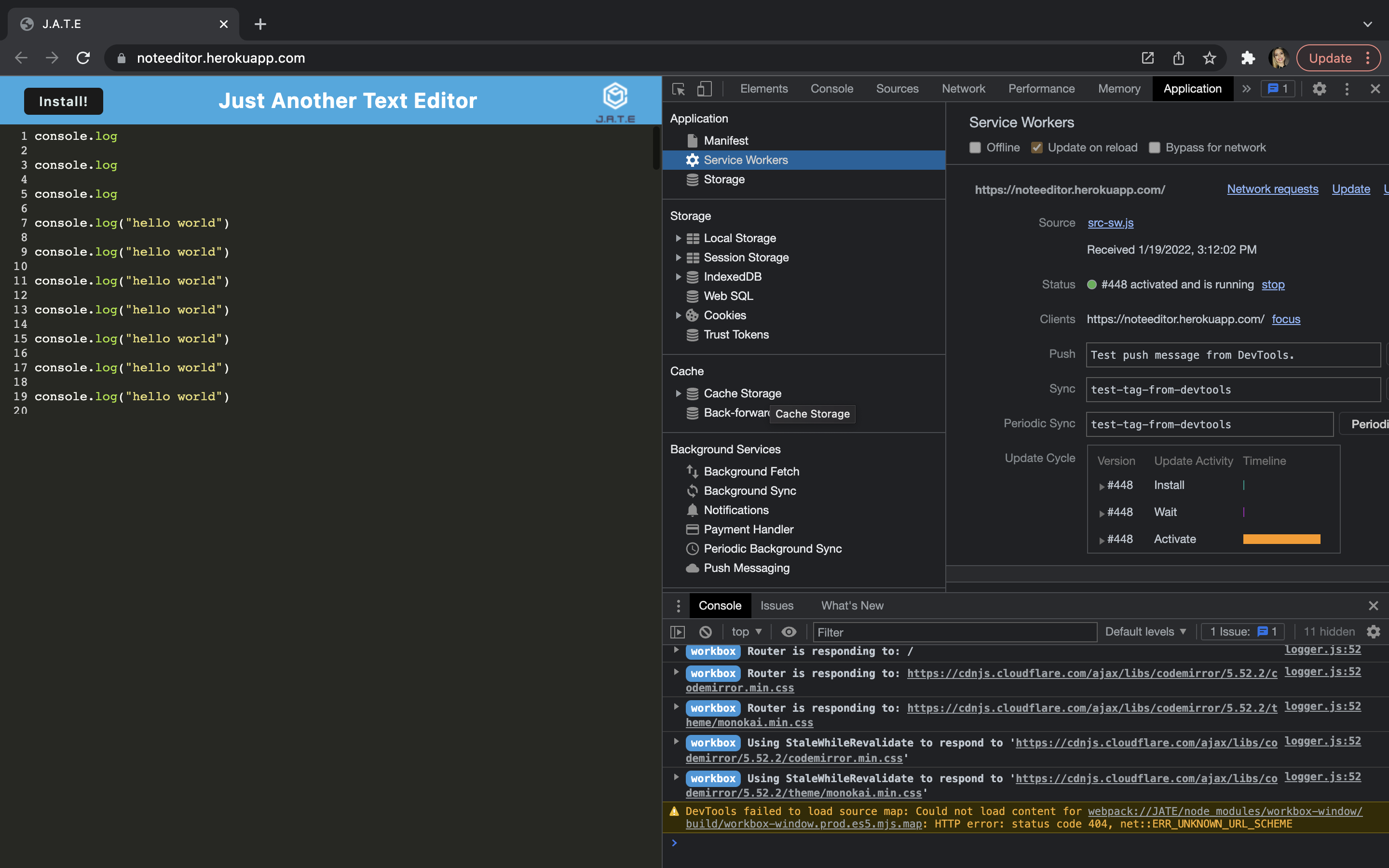Viewport: 1389px width, 868px height.
Task: Click the focus client link
Action: pyautogui.click(x=1286, y=319)
